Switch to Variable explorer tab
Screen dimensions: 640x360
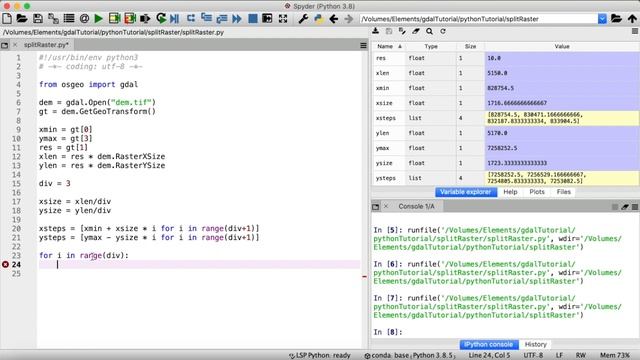(466, 192)
